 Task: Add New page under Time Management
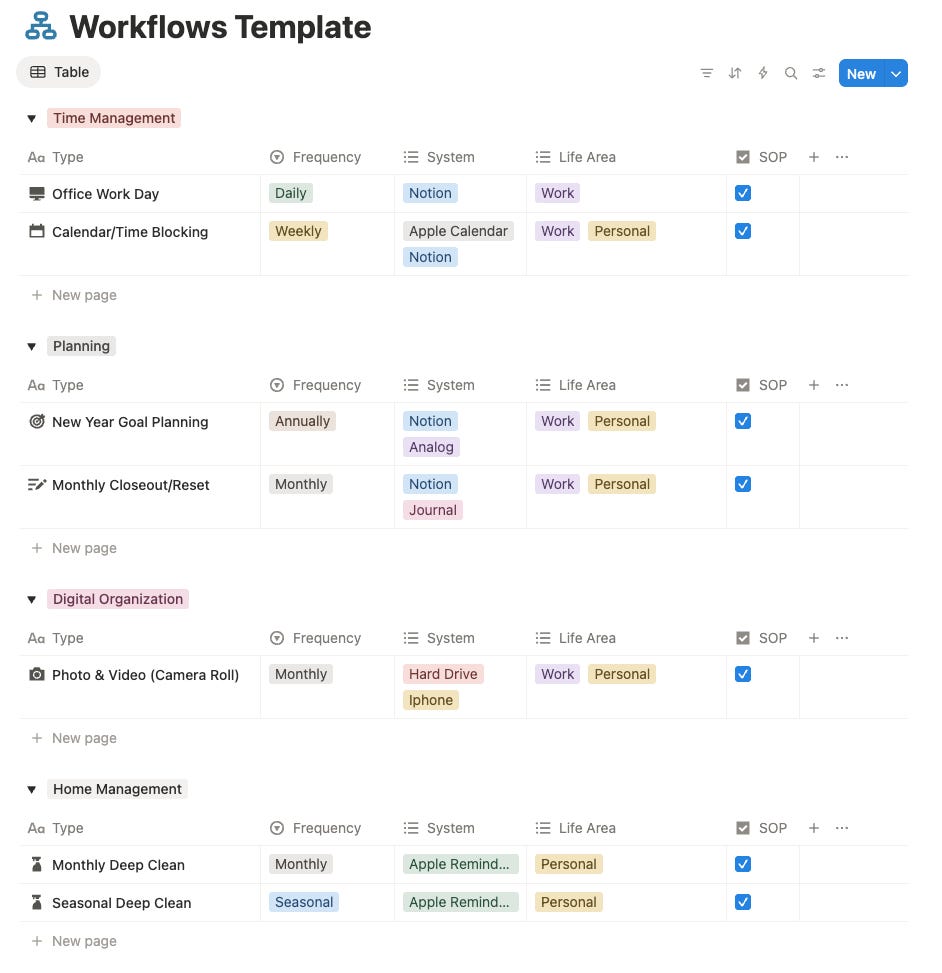coord(73,295)
